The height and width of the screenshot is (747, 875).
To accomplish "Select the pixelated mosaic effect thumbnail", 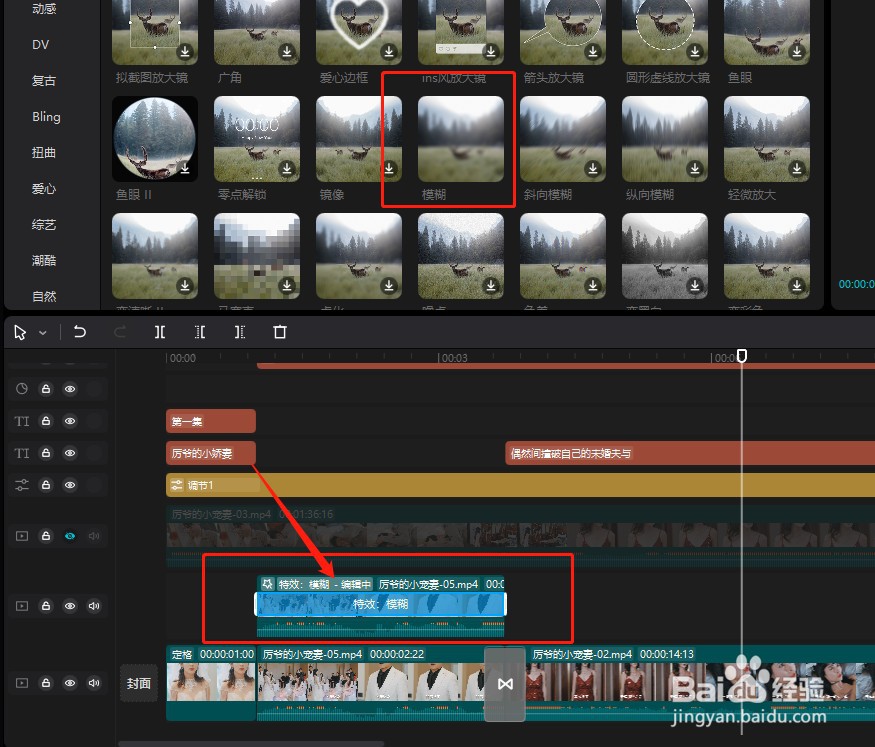I will pos(257,256).
